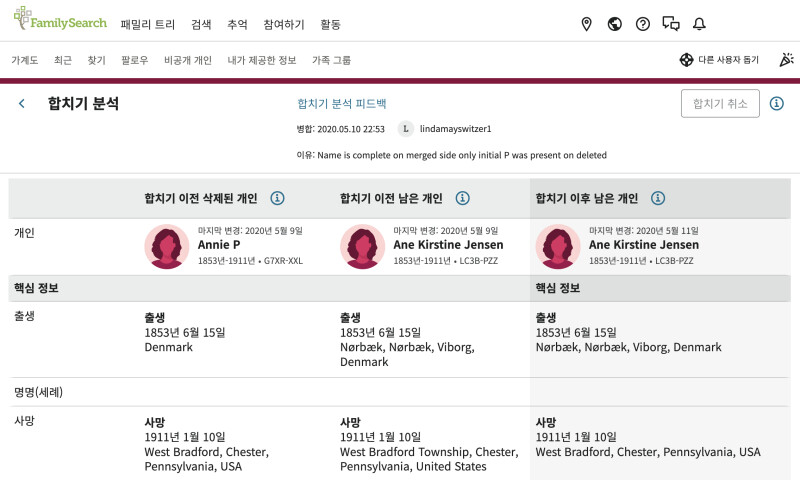The height and width of the screenshot is (480, 800).
Task: Switch to the 가계도 tab
Action: coord(24,60)
